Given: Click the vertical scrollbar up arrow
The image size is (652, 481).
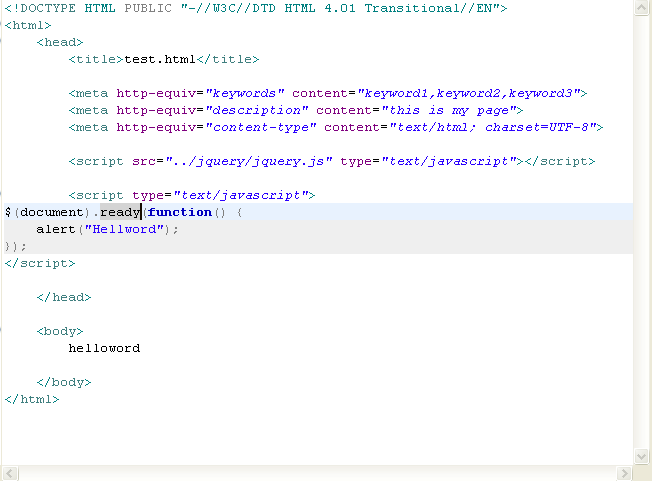Looking at the screenshot, I should pyautogui.click(x=642, y=7).
